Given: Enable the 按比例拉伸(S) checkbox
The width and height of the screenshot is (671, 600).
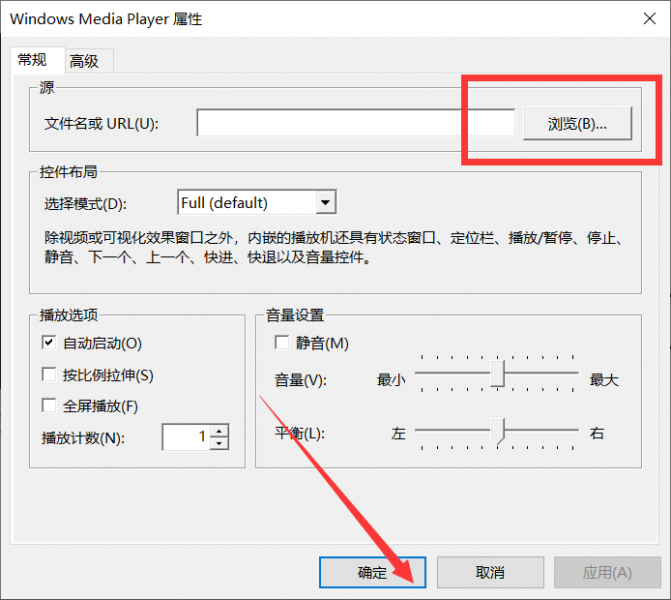Looking at the screenshot, I should point(48,374).
